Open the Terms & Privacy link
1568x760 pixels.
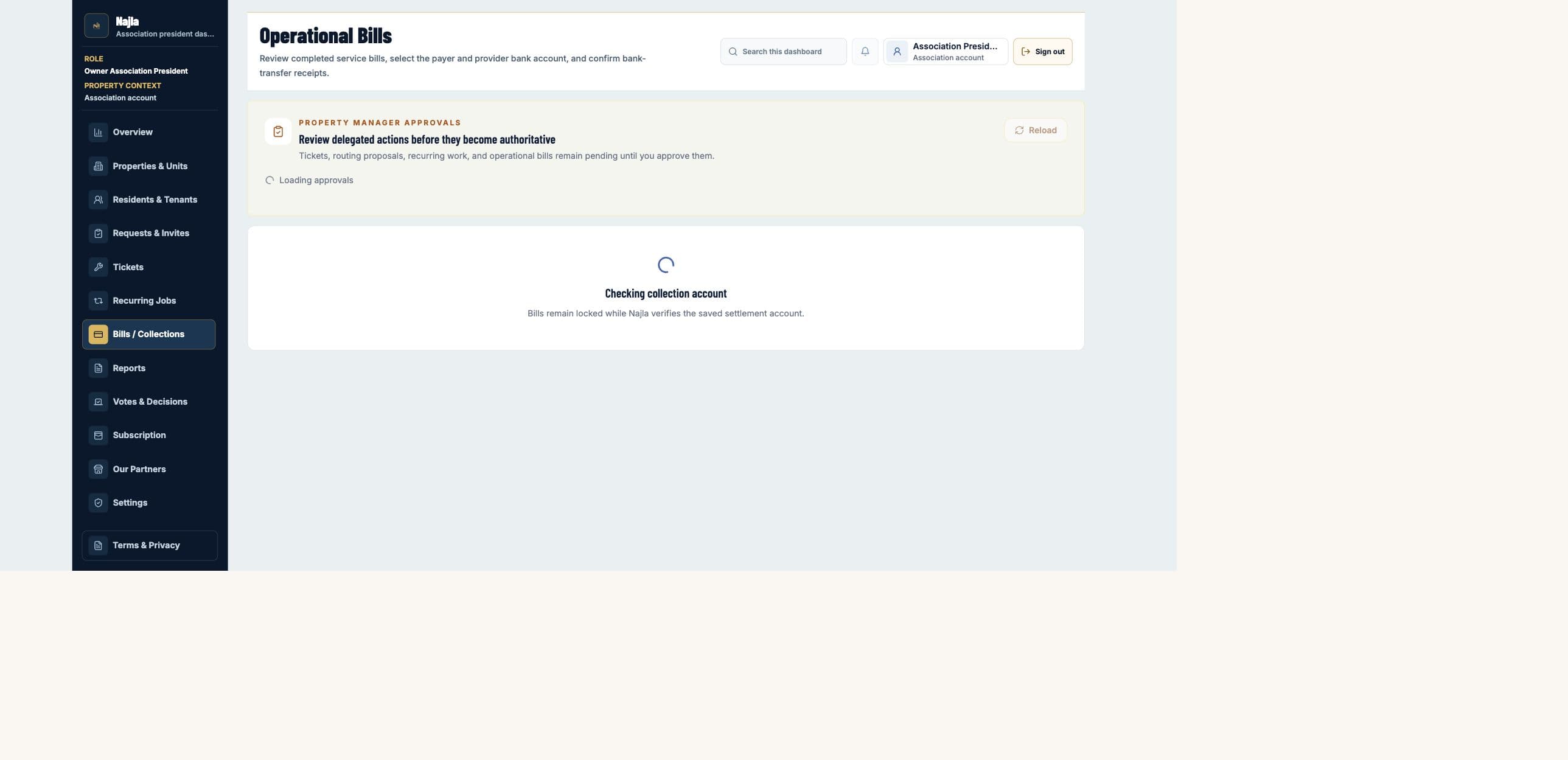coord(150,545)
